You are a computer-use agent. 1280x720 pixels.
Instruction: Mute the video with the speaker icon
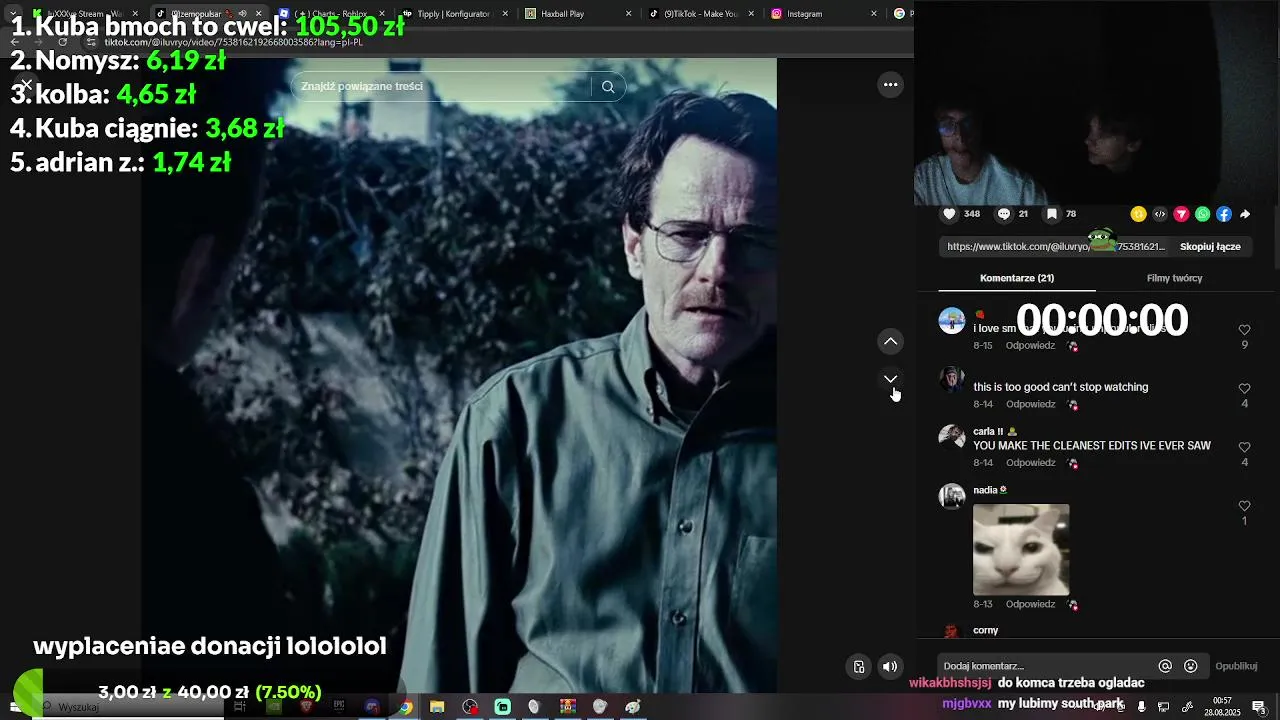[x=889, y=667]
